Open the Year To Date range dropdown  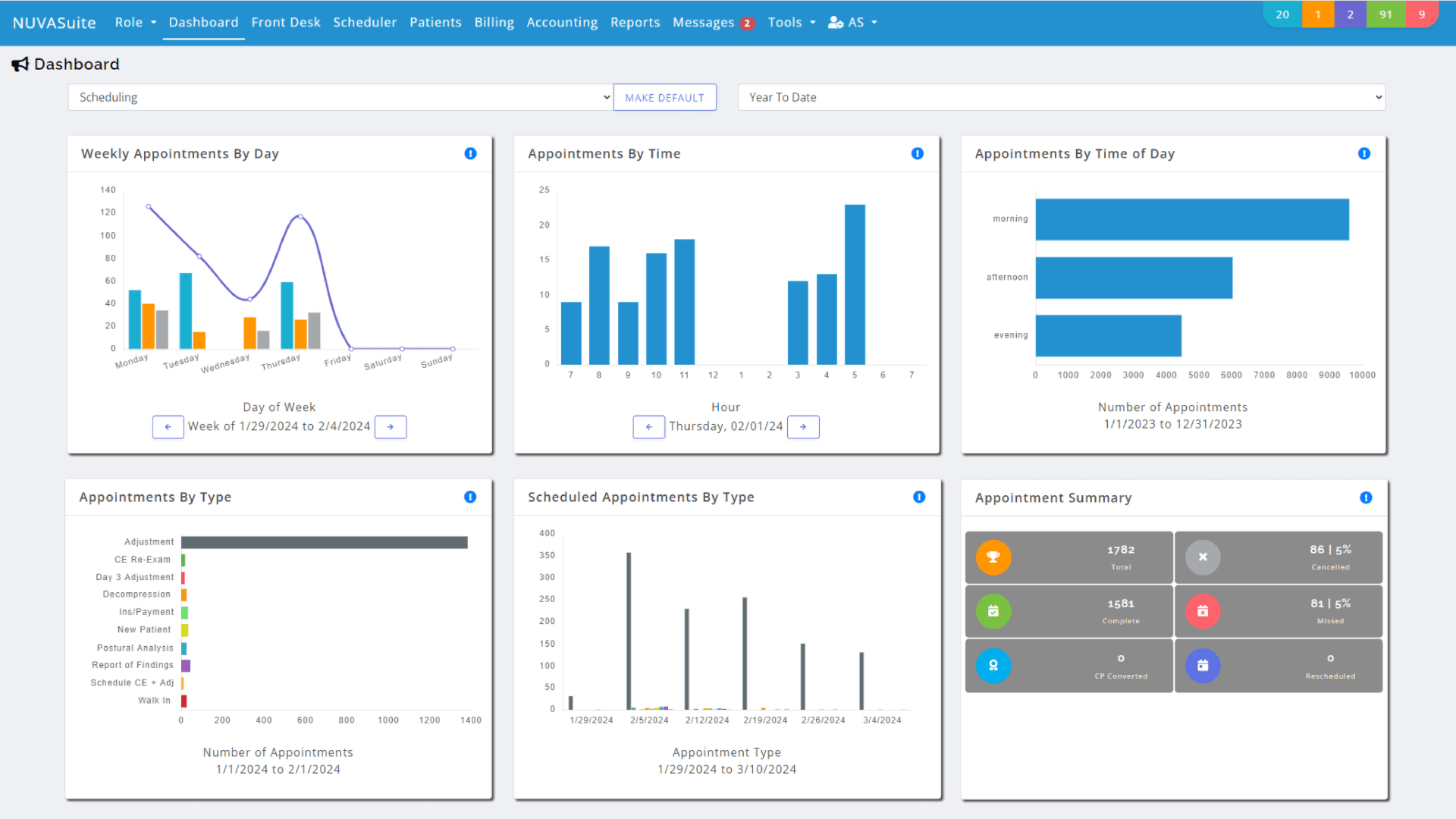[1062, 97]
